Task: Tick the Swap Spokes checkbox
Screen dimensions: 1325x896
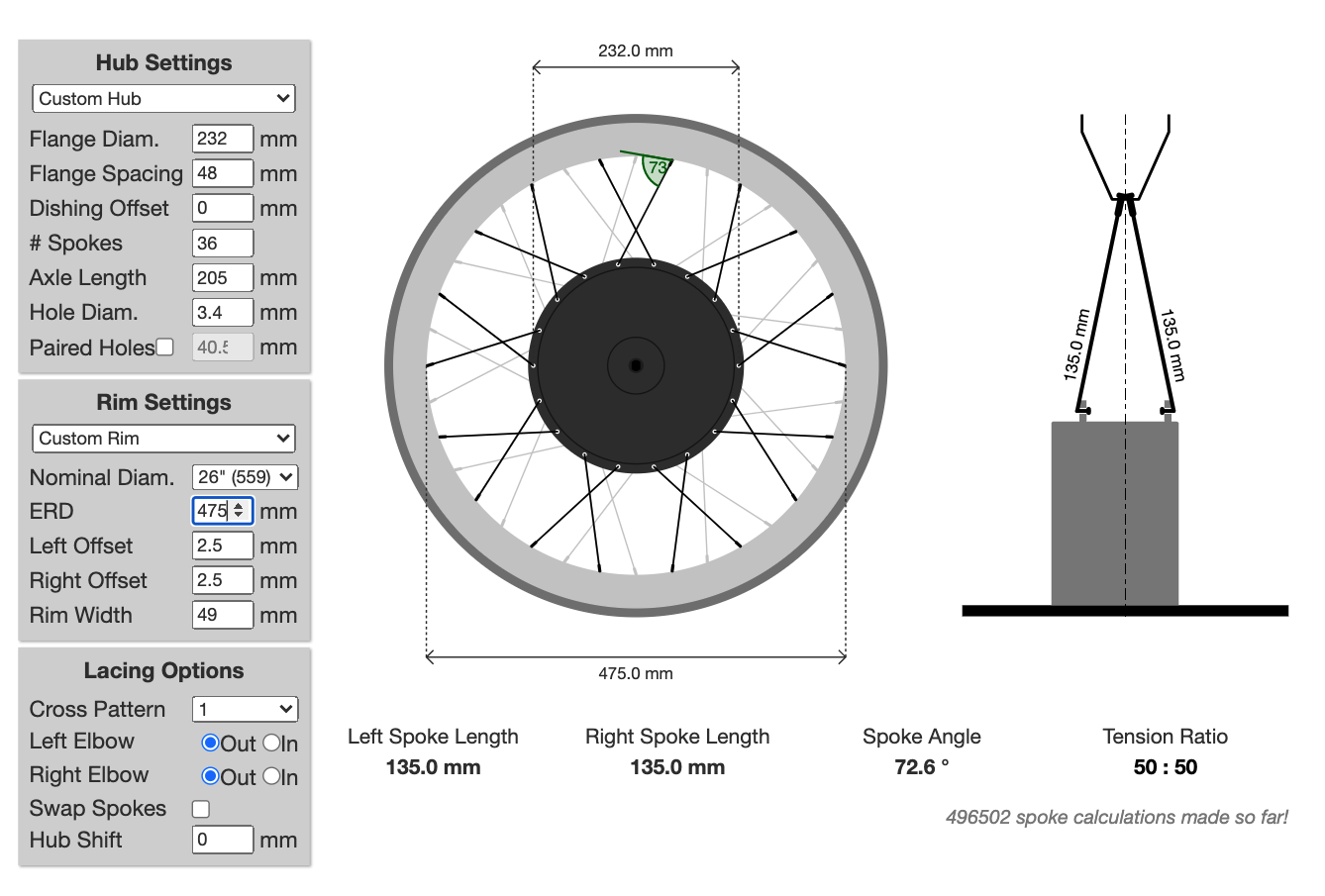Action: (201, 809)
